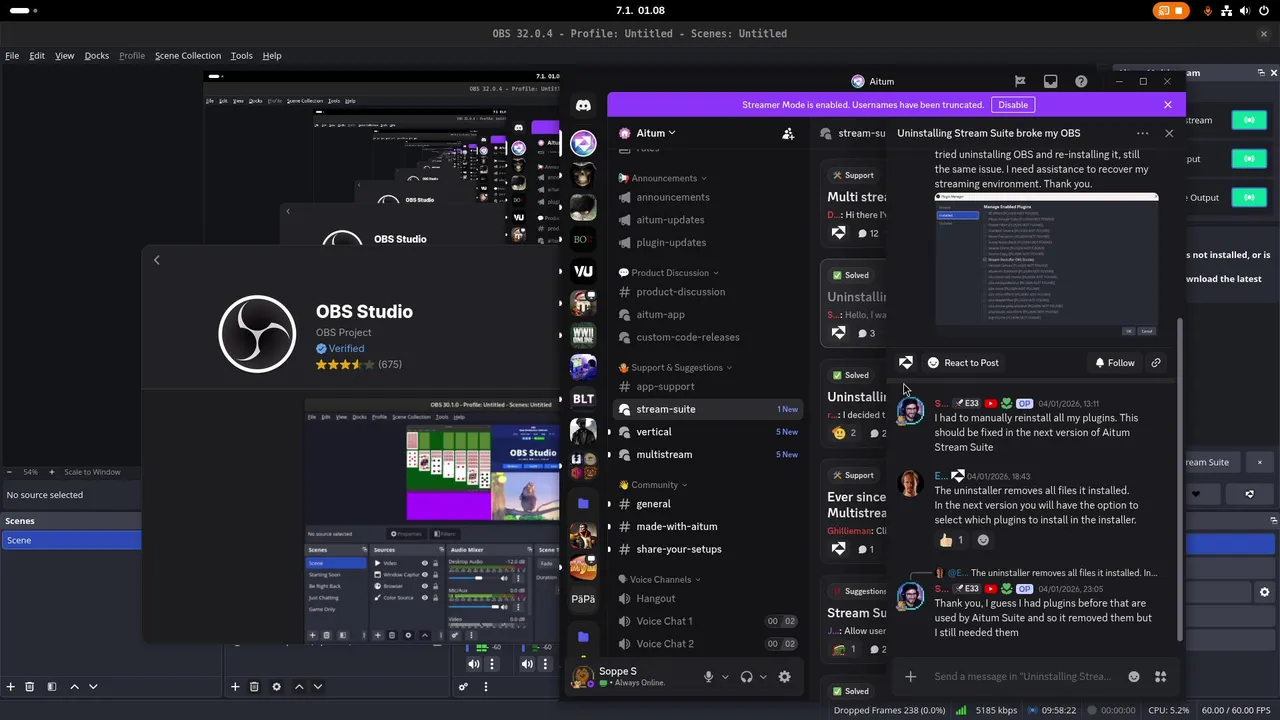
Task: Open microphone input options chevron
Action: (725, 677)
